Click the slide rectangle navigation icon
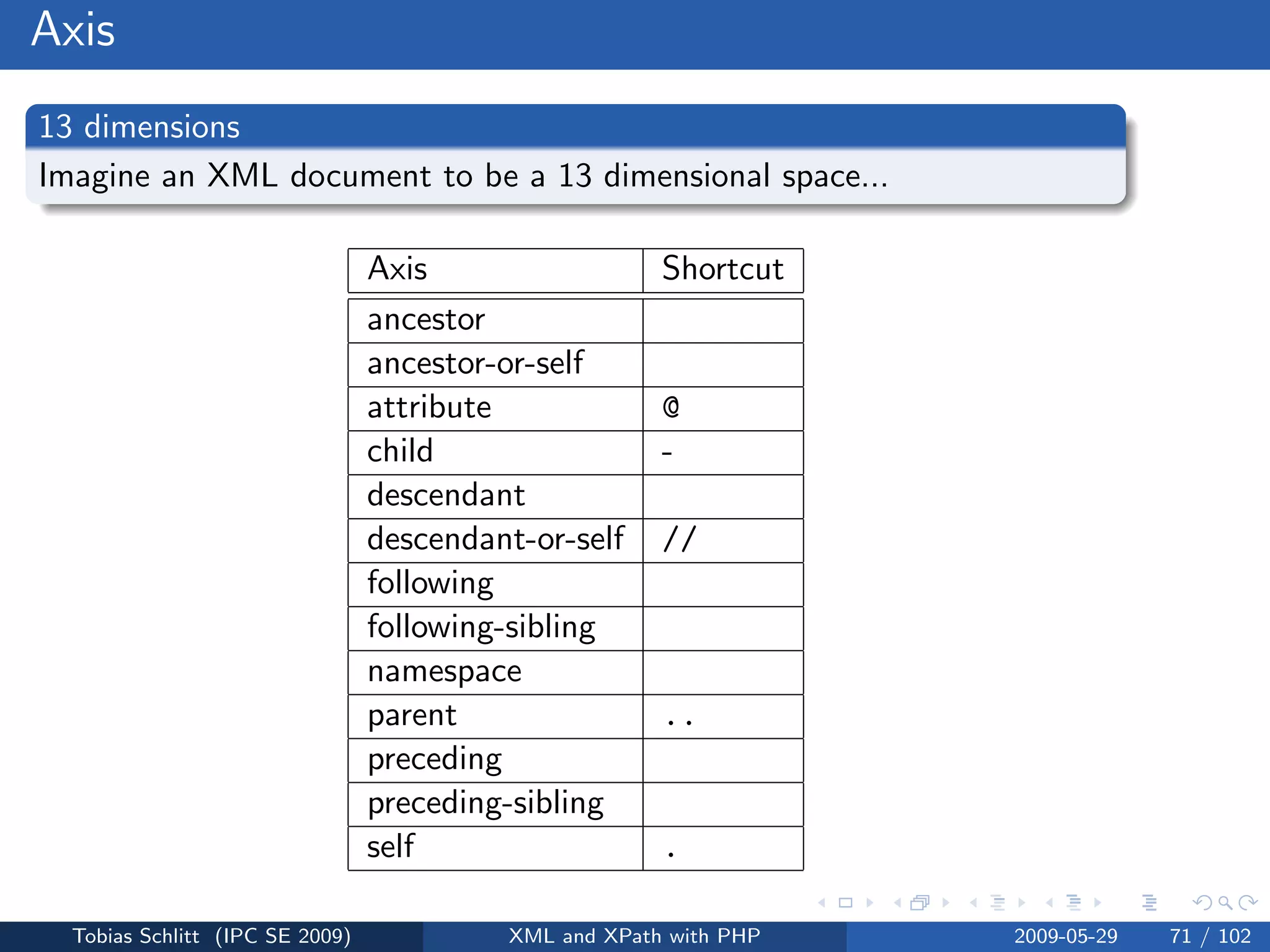The height and width of the screenshot is (952, 1270). point(845,903)
